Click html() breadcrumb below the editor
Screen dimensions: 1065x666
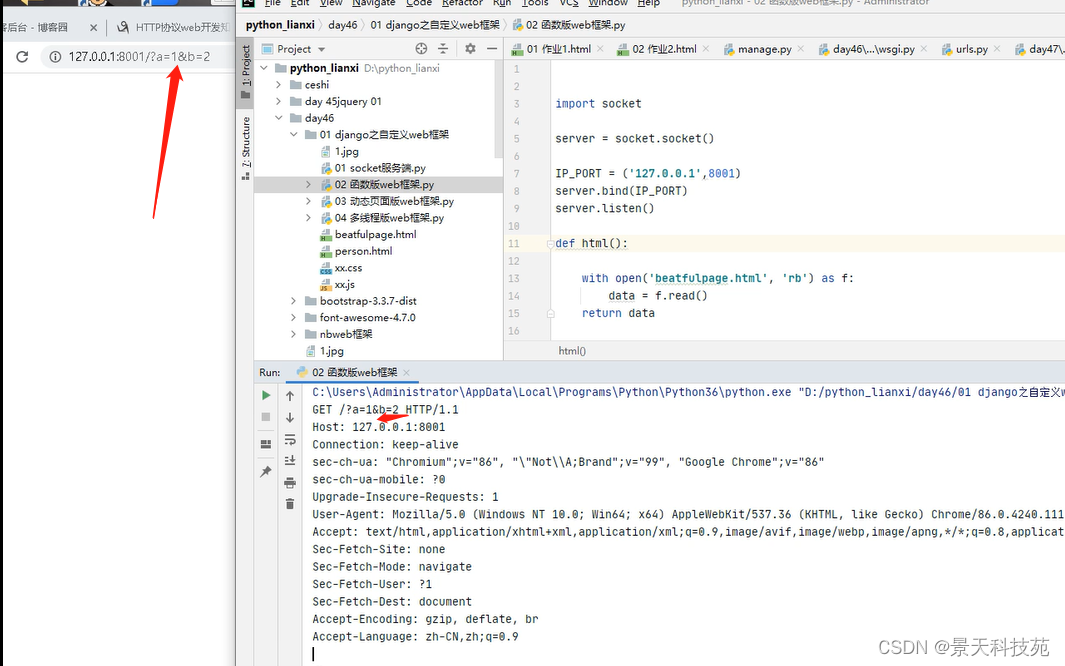pos(572,351)
